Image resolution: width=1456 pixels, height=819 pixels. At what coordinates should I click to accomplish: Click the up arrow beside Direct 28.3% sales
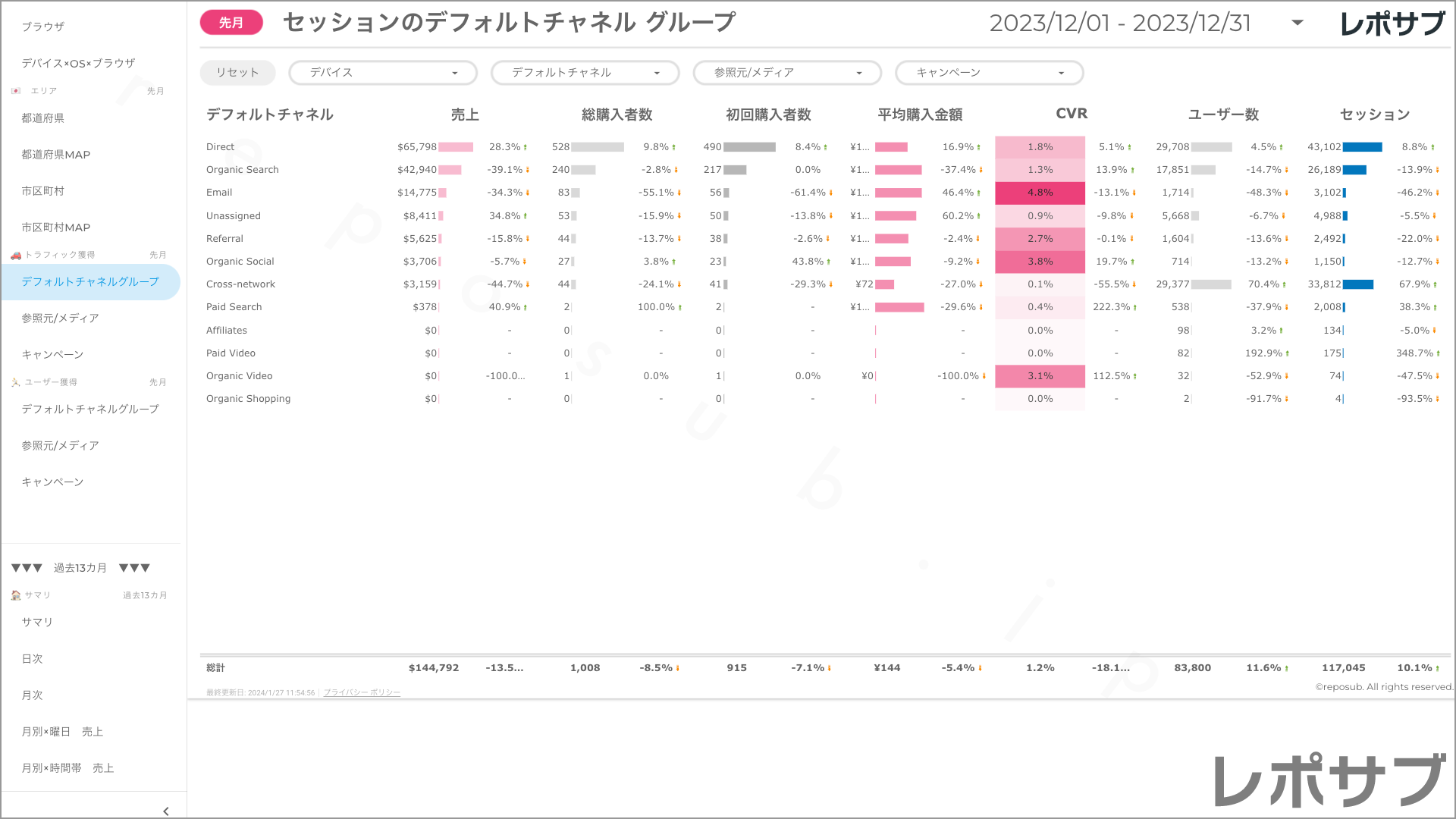pos(525,147)
